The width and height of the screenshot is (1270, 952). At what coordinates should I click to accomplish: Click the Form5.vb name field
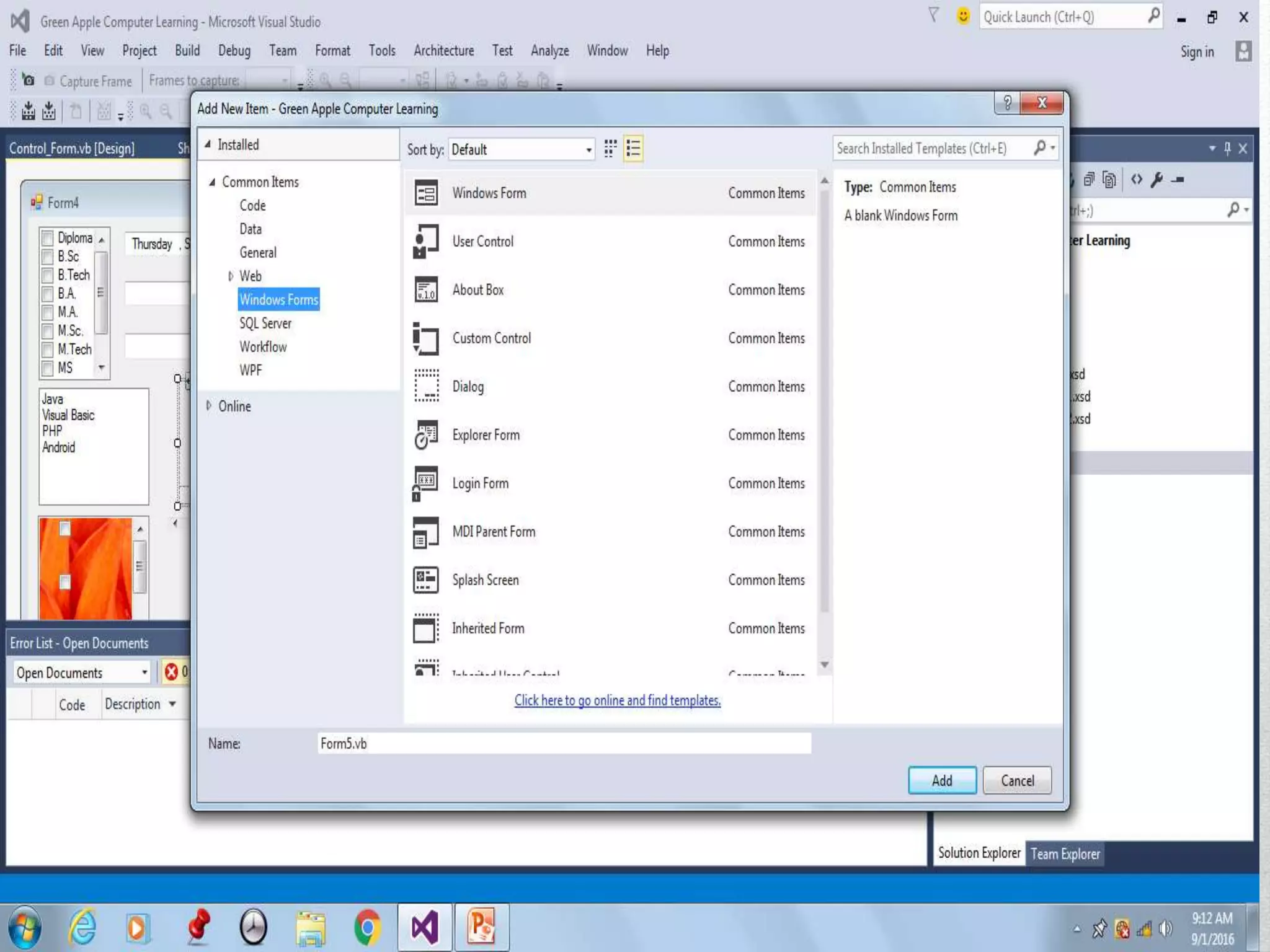(563, 743)
